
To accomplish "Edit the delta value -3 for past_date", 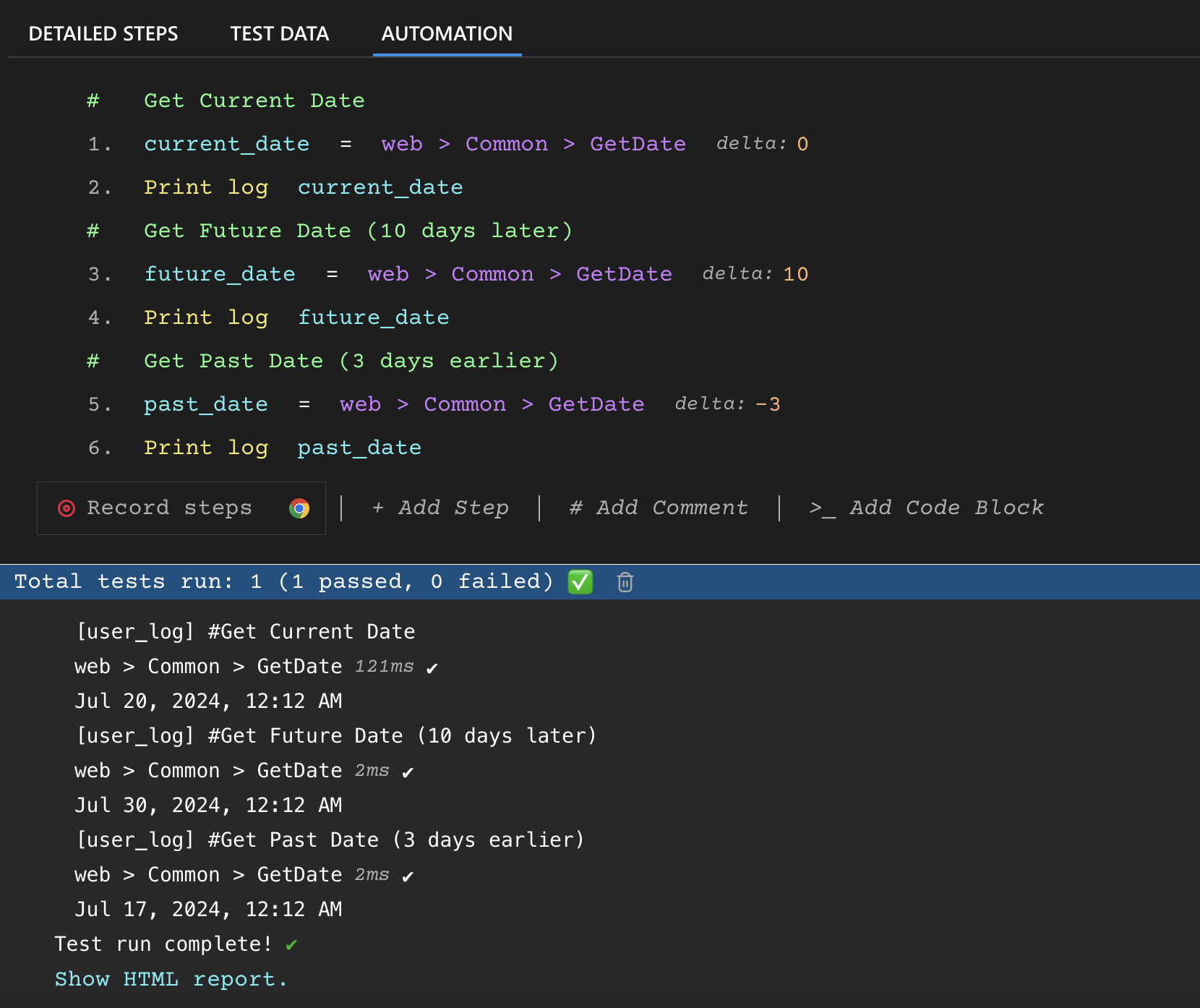I will click(x=769, y=404).
